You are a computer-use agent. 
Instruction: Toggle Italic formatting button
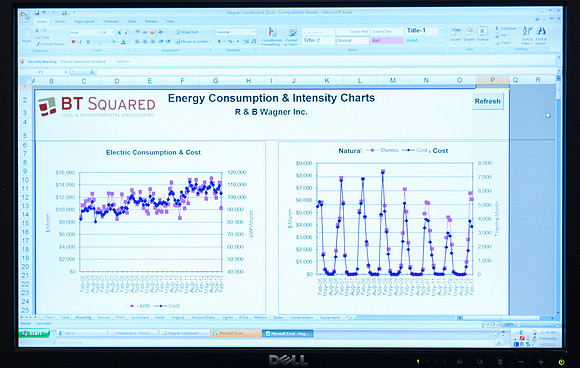tap(81, 42)
